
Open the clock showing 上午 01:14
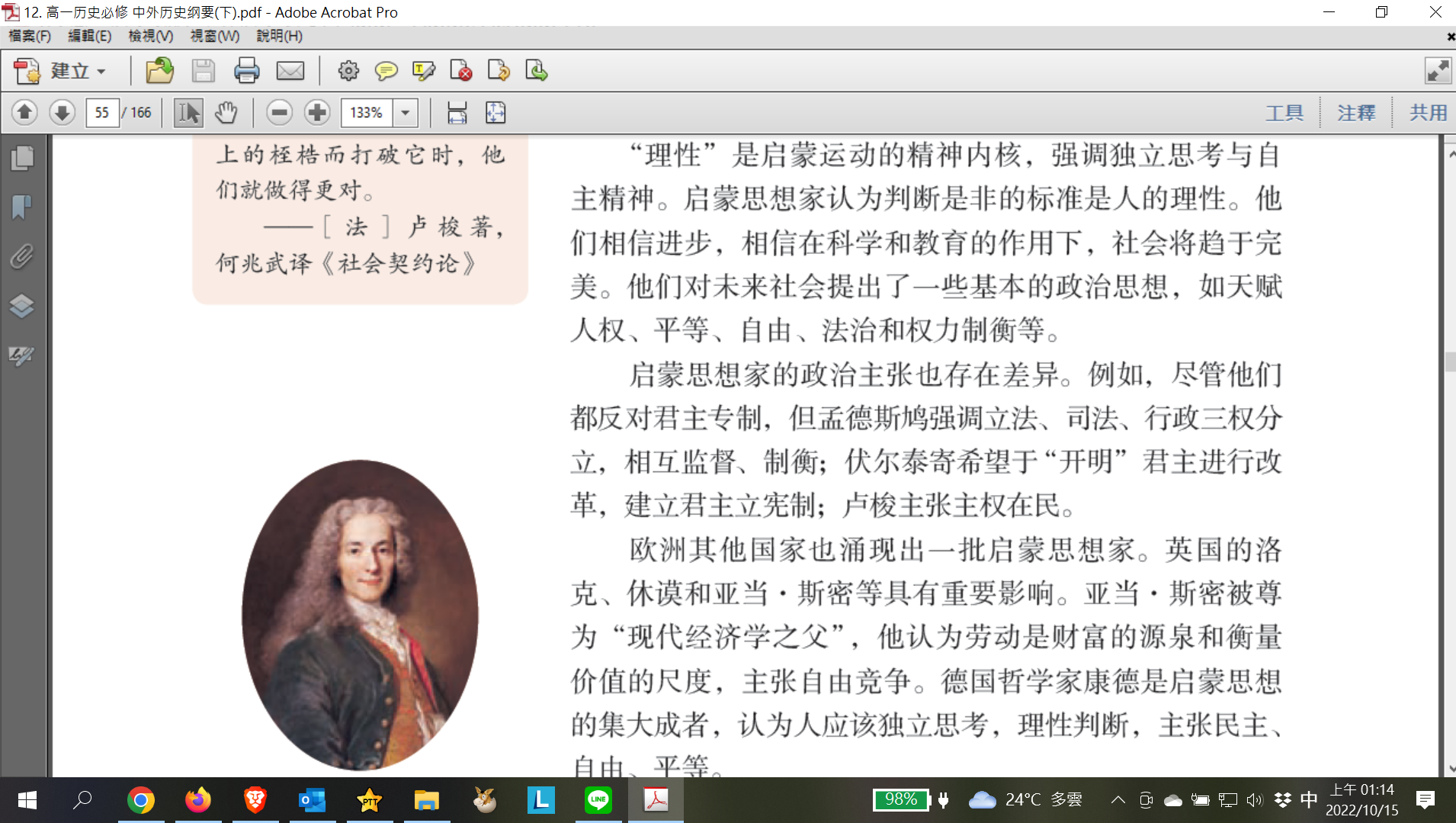click(x=1362, y=800)
